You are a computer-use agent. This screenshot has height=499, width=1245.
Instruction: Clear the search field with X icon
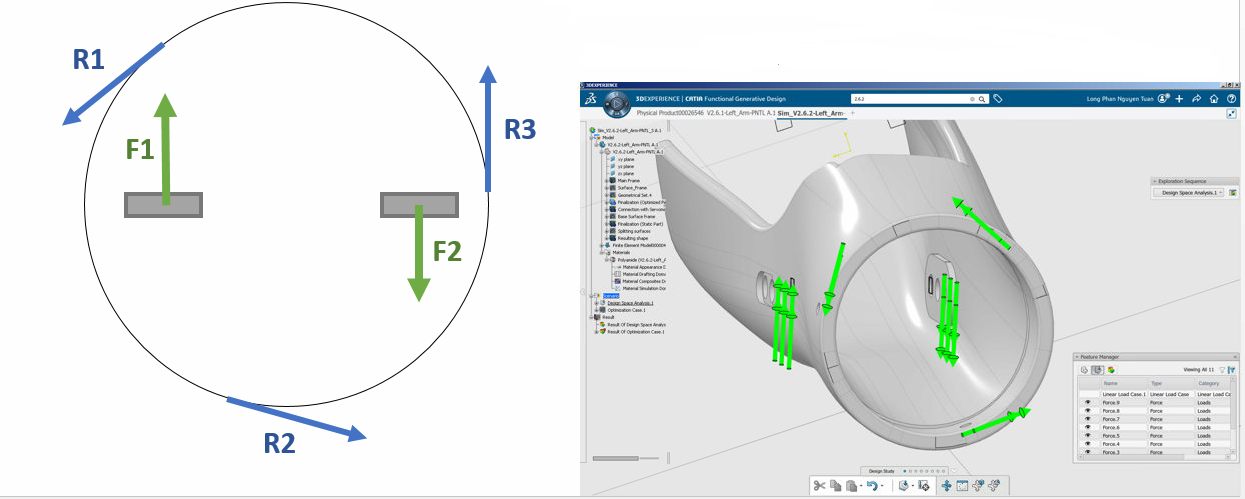tap(972, 99)
